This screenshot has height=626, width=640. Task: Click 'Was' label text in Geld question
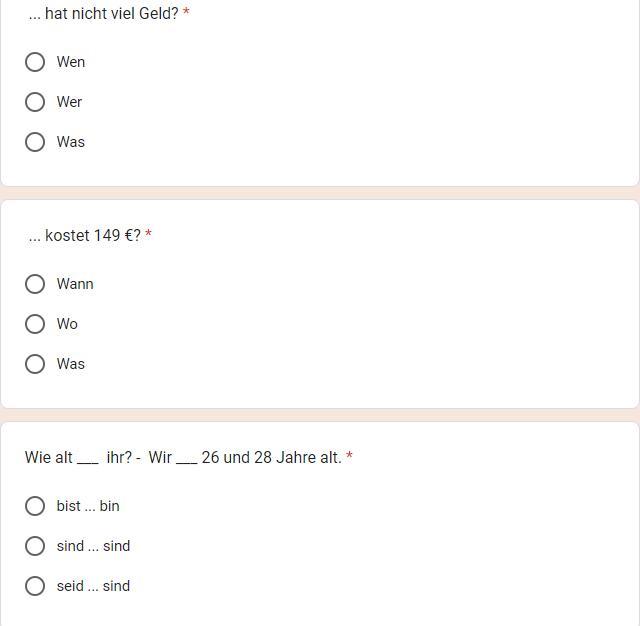click(71, 142)
